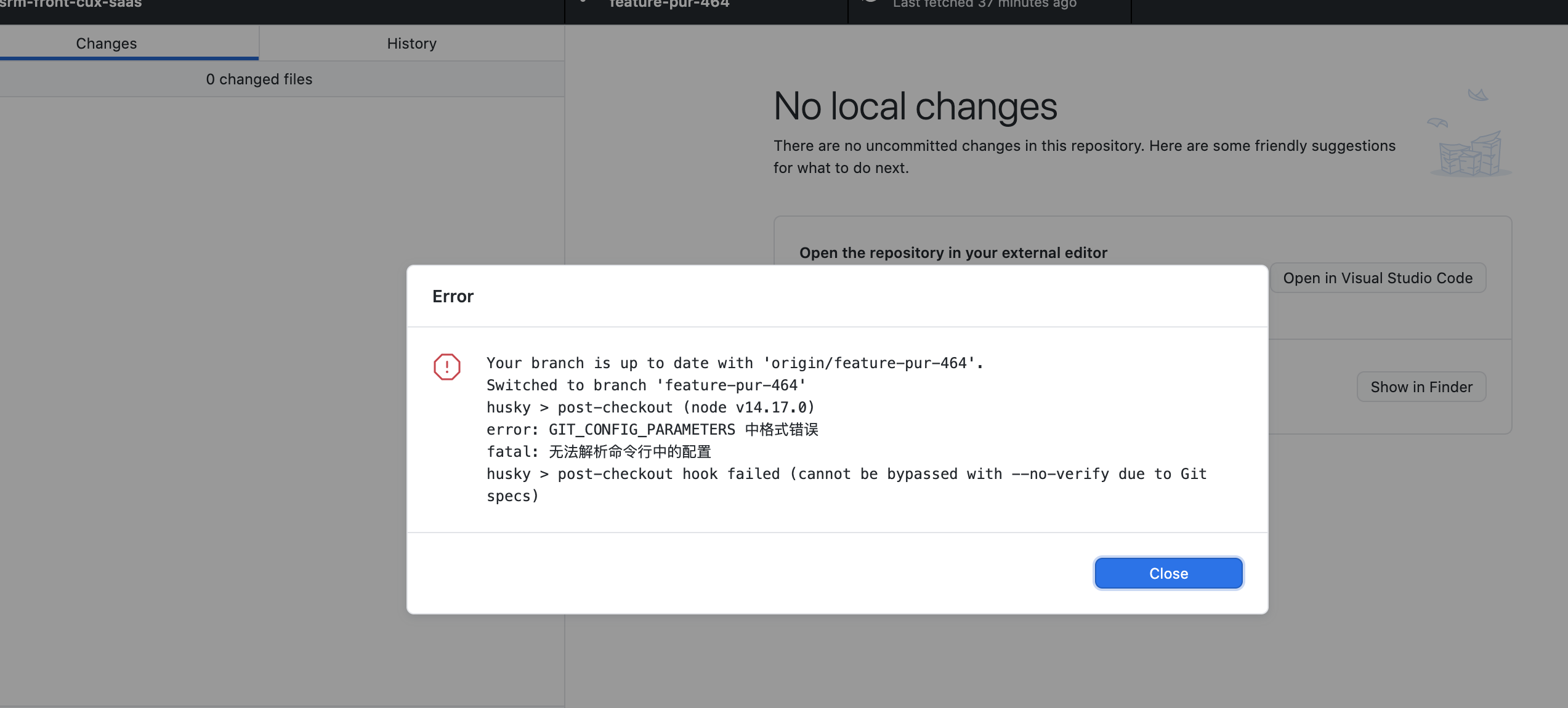Image resolution: width=1568 pixels, height=708 pixels.
Task: Click the Error dialog title
Action: (453, 297)
